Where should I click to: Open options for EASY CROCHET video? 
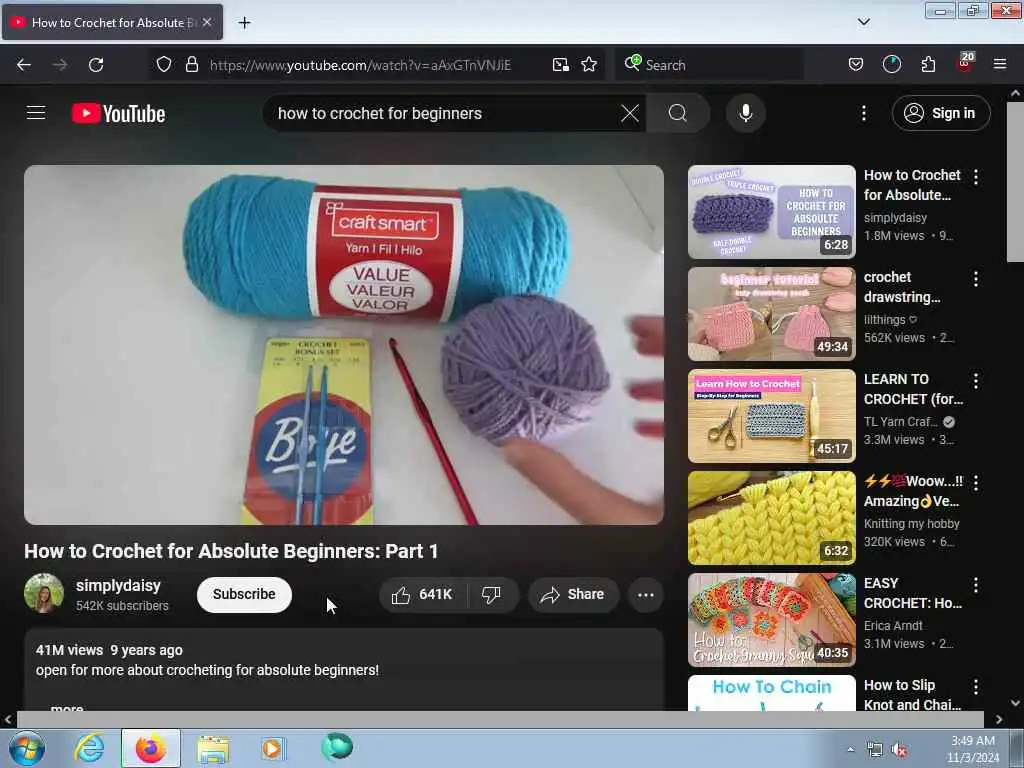click(x=976, y=584)
